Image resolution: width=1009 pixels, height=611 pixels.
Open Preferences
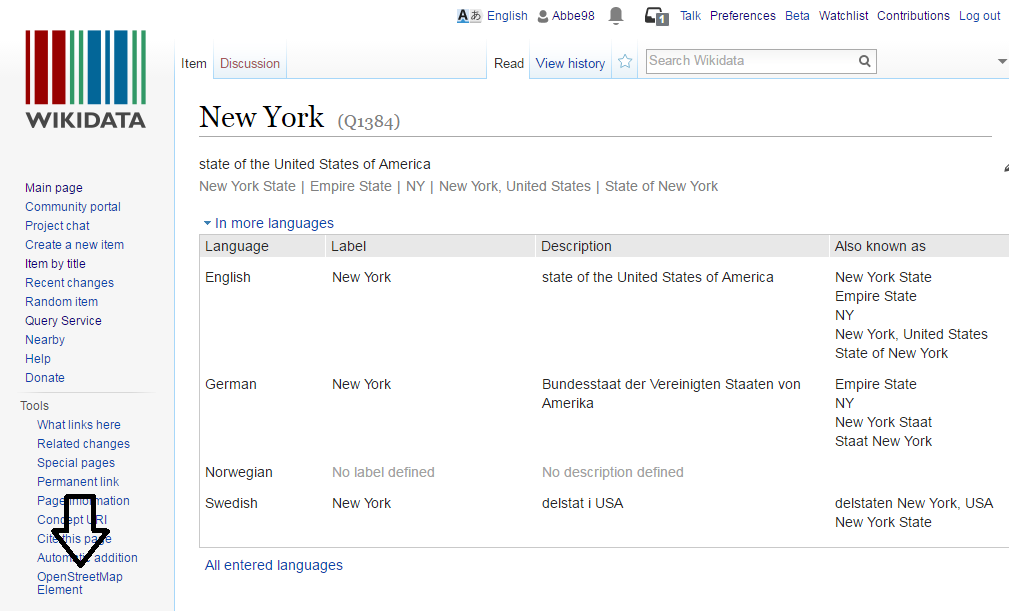point(743,16)
